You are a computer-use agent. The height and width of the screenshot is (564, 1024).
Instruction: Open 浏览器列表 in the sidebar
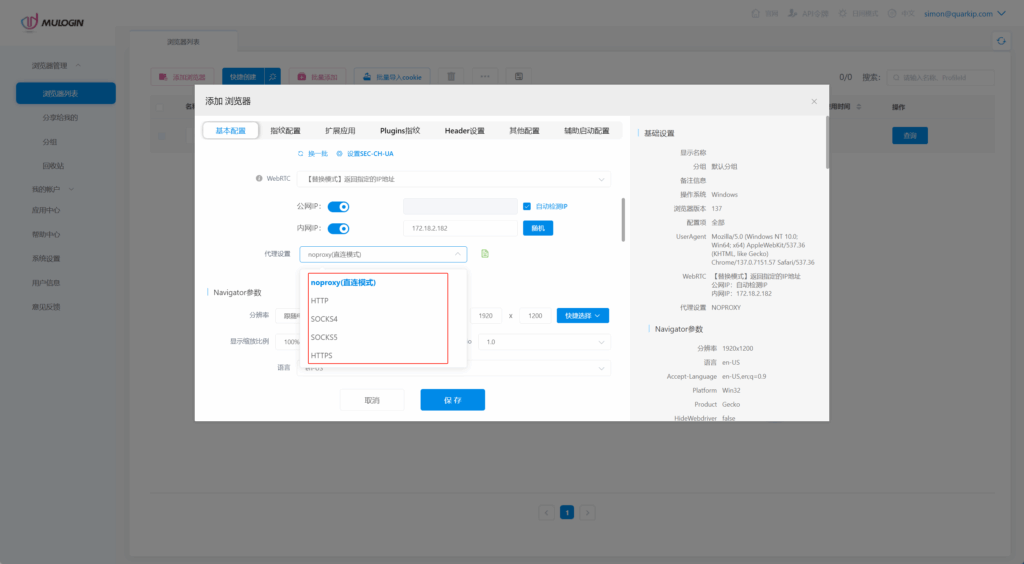click(66, 93)
